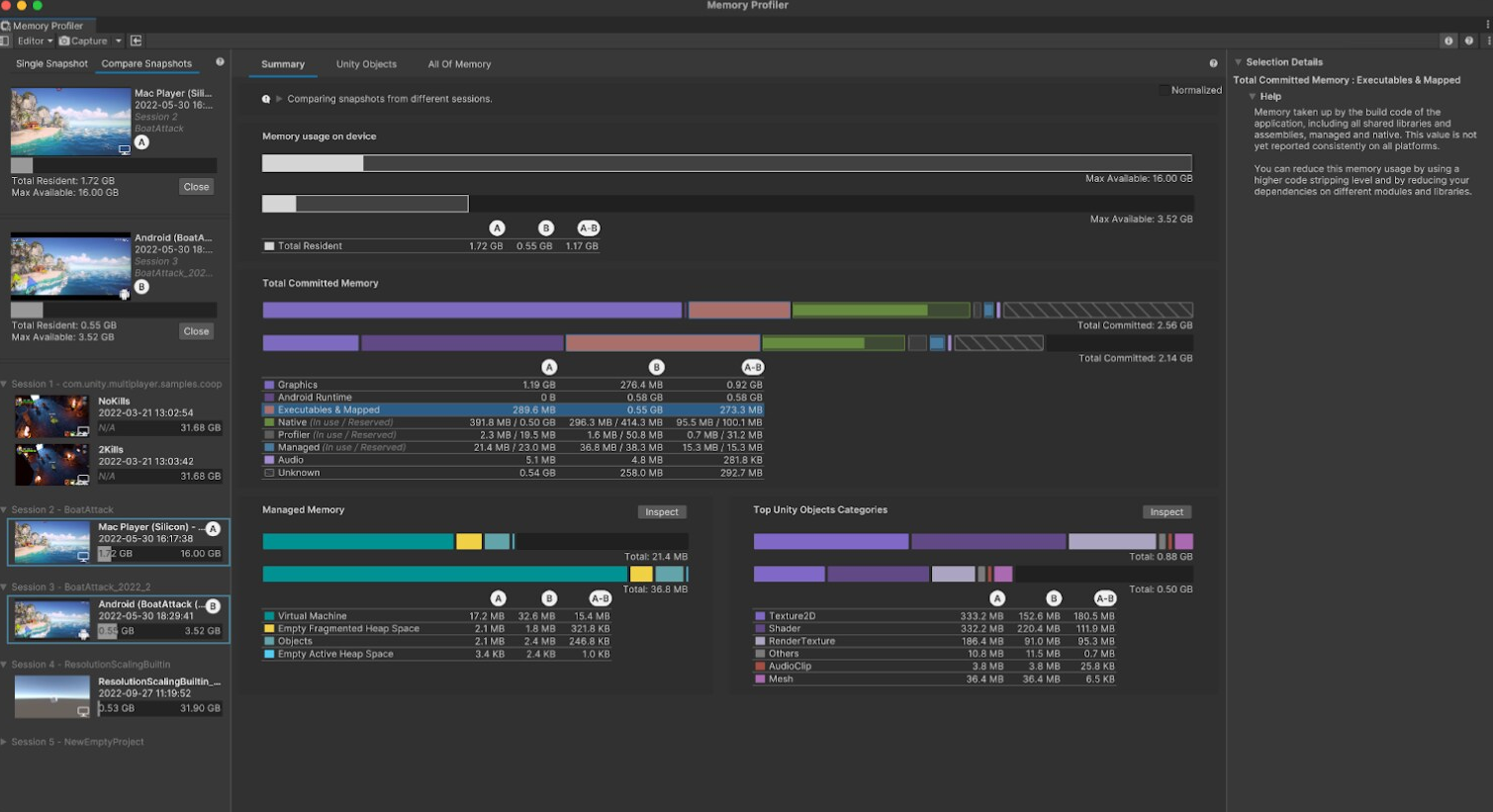
Task: Select the NoKills snapshot thumbnail
Action: [51, 415]
